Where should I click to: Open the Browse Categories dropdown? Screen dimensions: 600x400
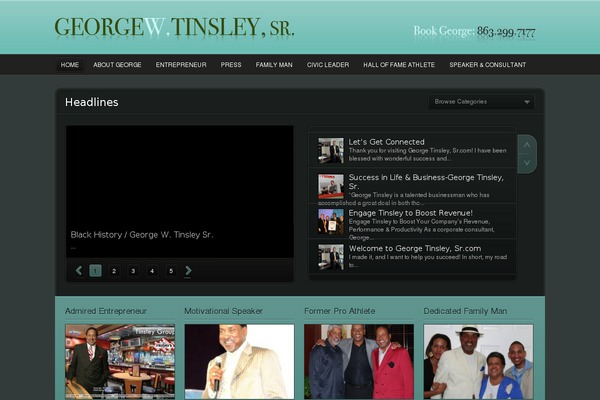coord(481,102)
